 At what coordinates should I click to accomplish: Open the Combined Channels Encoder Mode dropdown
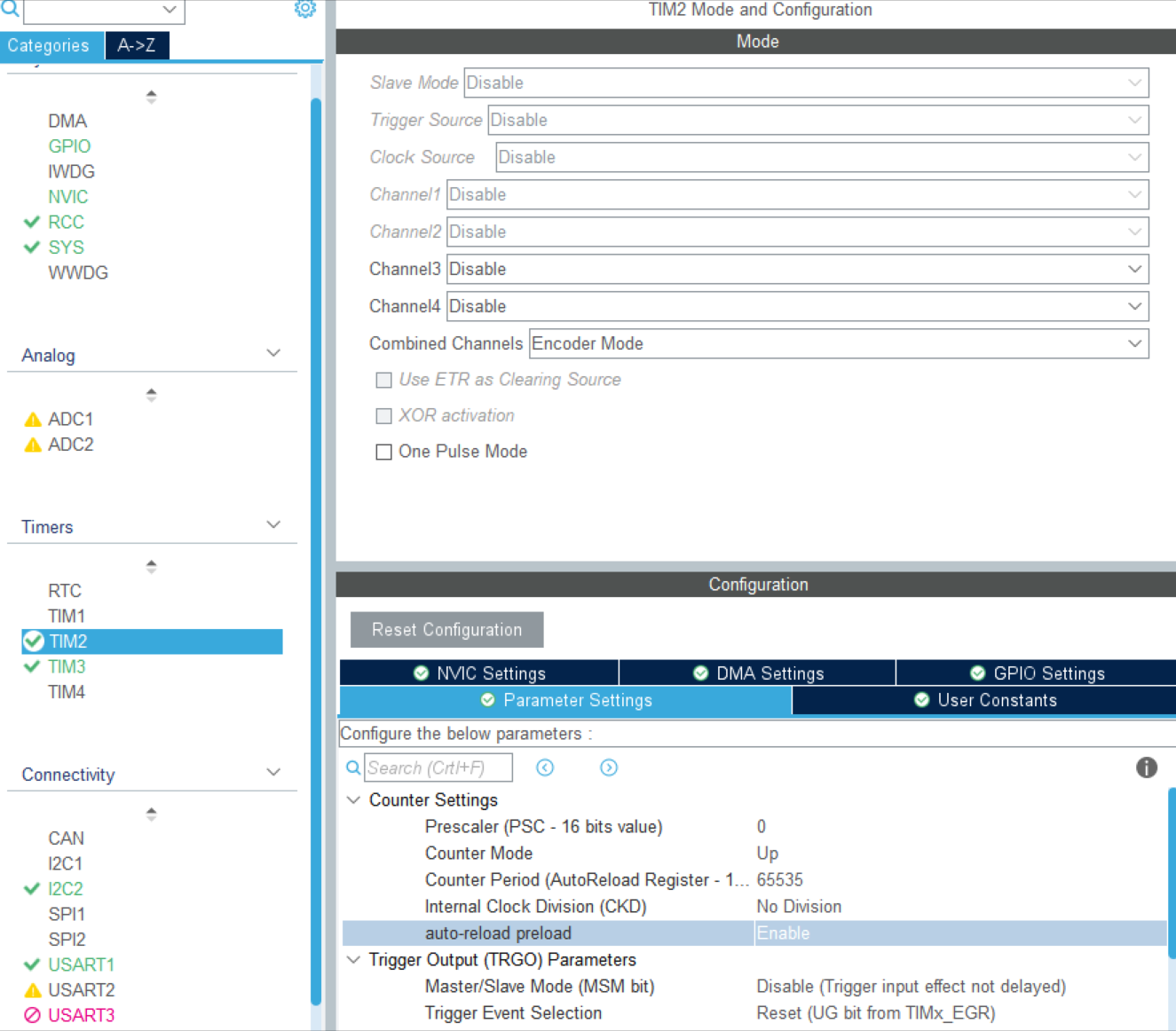coord(839,343)
